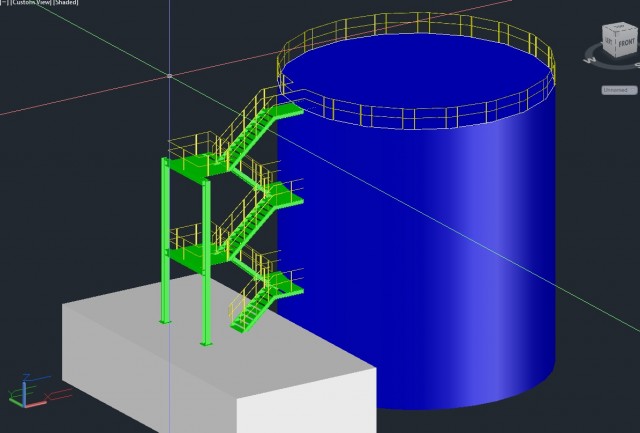Select the right green support column
The image size is (640, 433).
tap(206, 280)
